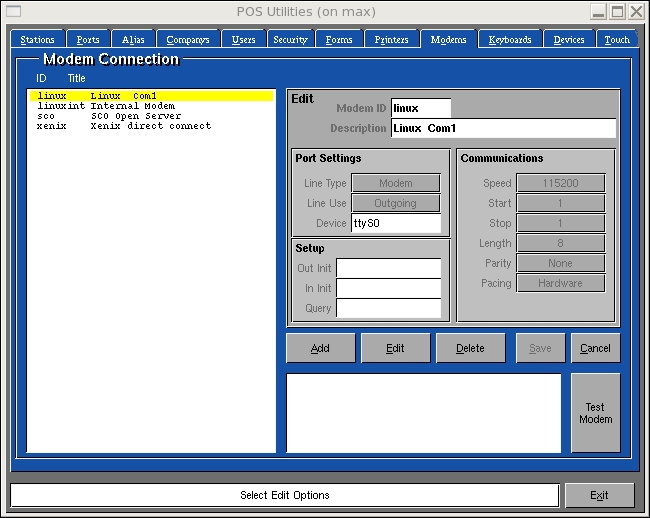Viewport: 650px width, 518px height.
Task: Click the Out Init field
Action: point(388,268)
